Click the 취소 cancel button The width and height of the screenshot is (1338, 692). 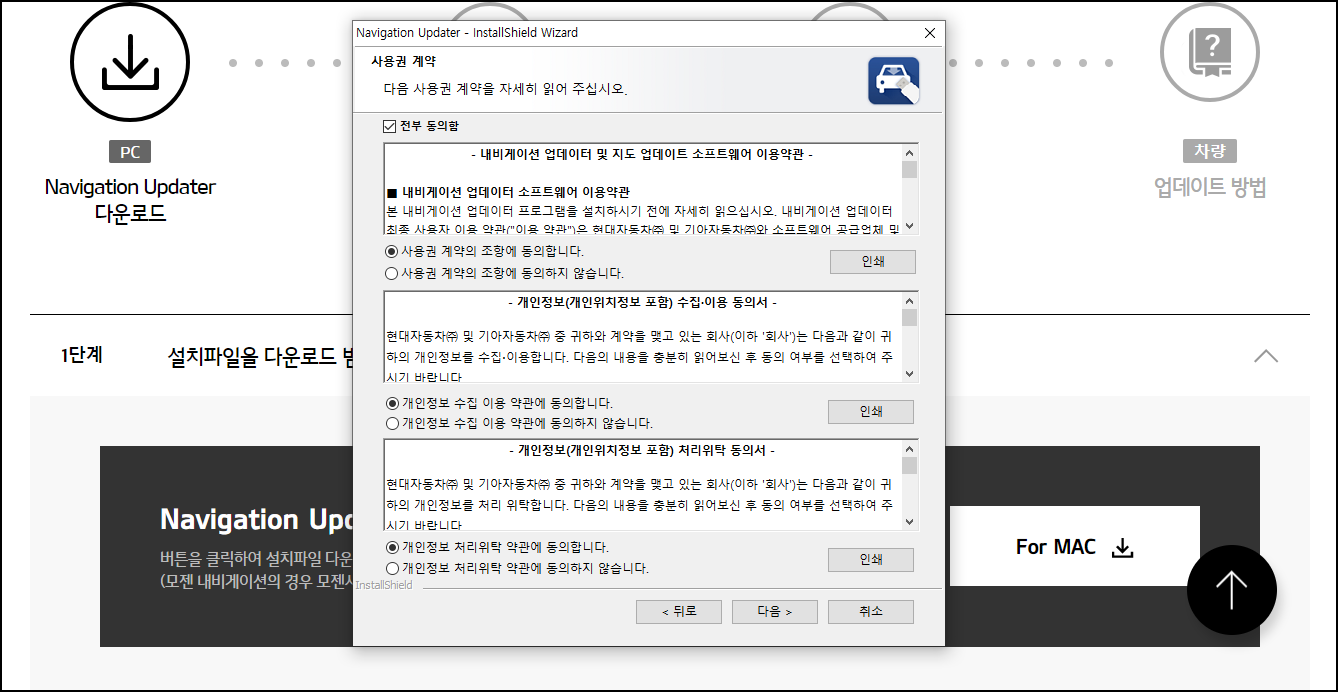[x=870, y=612]
